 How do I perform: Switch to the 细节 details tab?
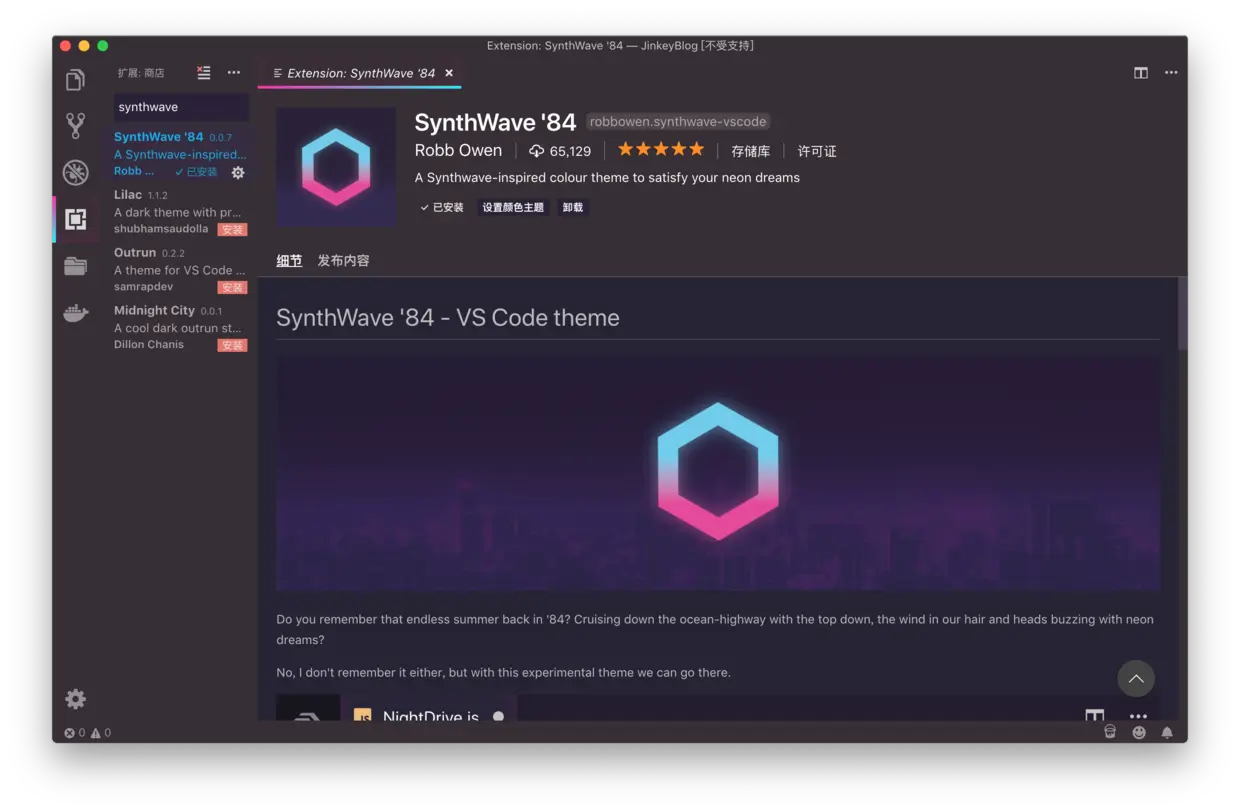pyautogui.click(x=289, y=260)
